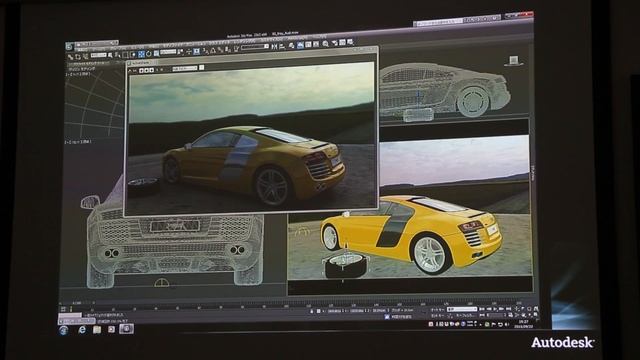Open the Material Editor

tap(325, 43)
